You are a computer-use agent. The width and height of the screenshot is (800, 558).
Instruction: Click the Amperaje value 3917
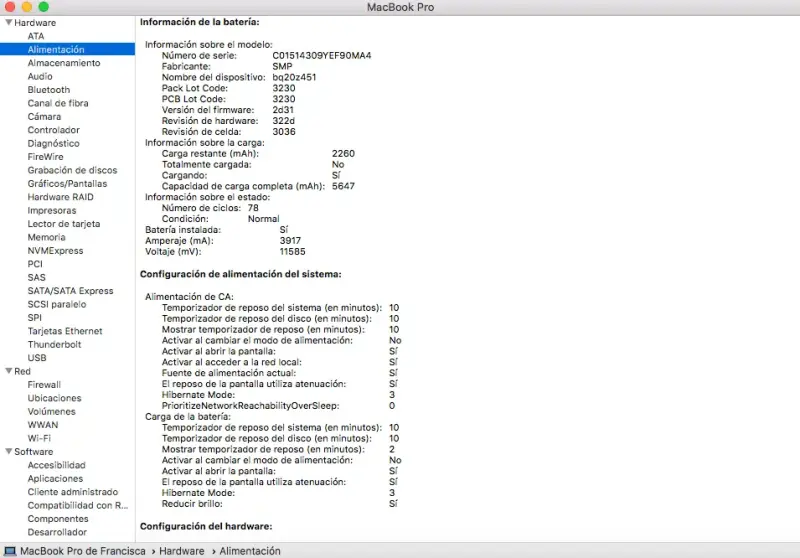coord(290,241)
